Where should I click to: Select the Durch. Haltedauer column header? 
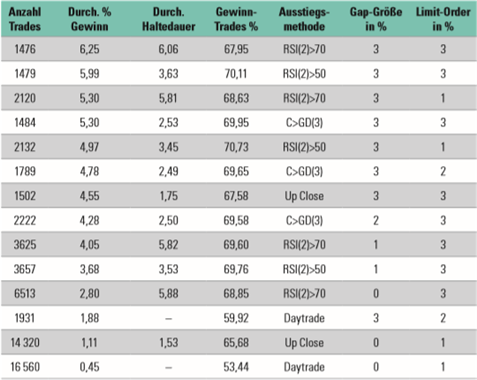click(168, 19)
